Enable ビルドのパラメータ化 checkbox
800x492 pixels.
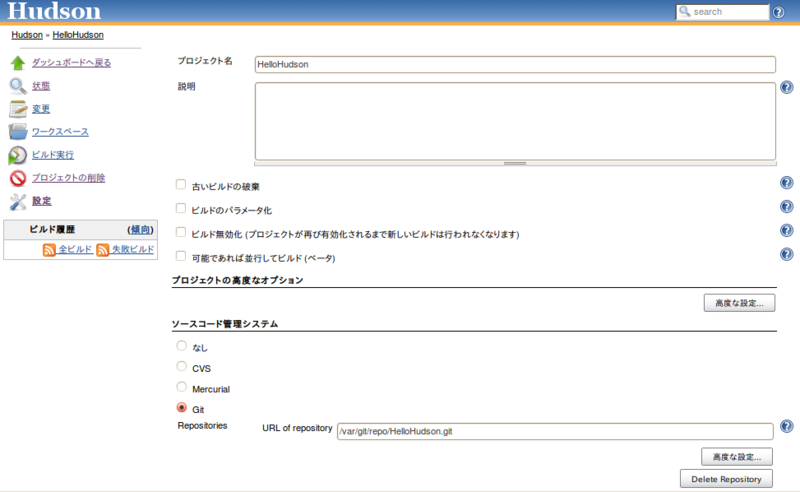click(181, 208)
